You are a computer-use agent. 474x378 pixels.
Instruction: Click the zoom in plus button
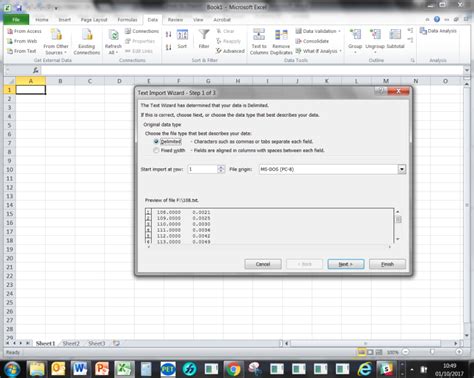459,352
